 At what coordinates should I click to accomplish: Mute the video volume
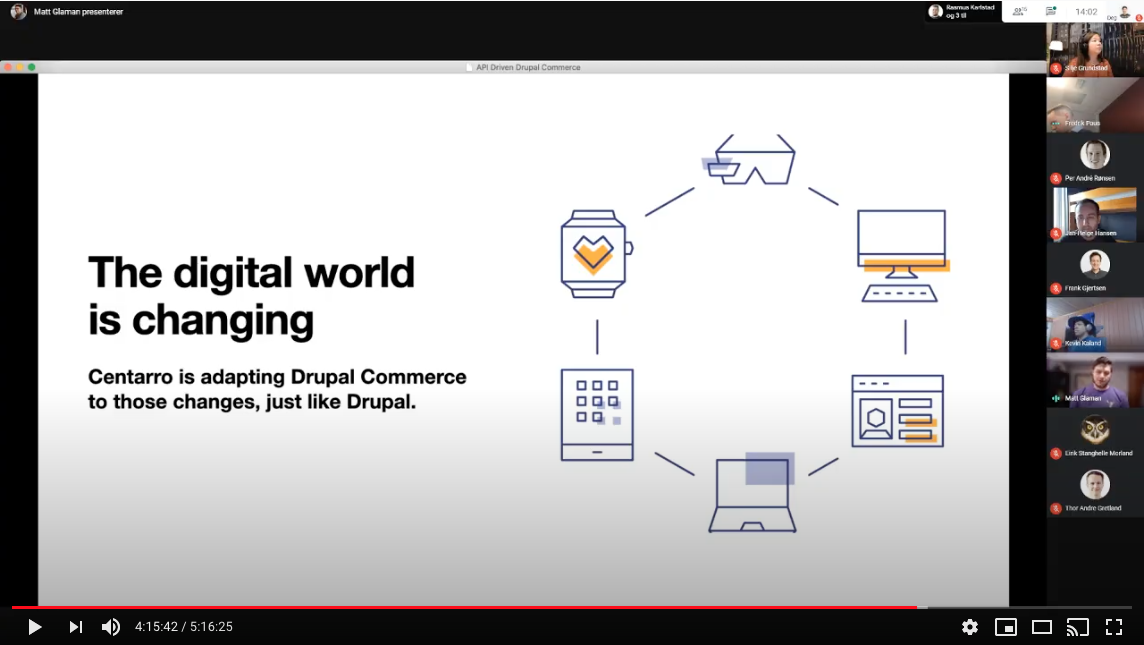coord(110,627)
